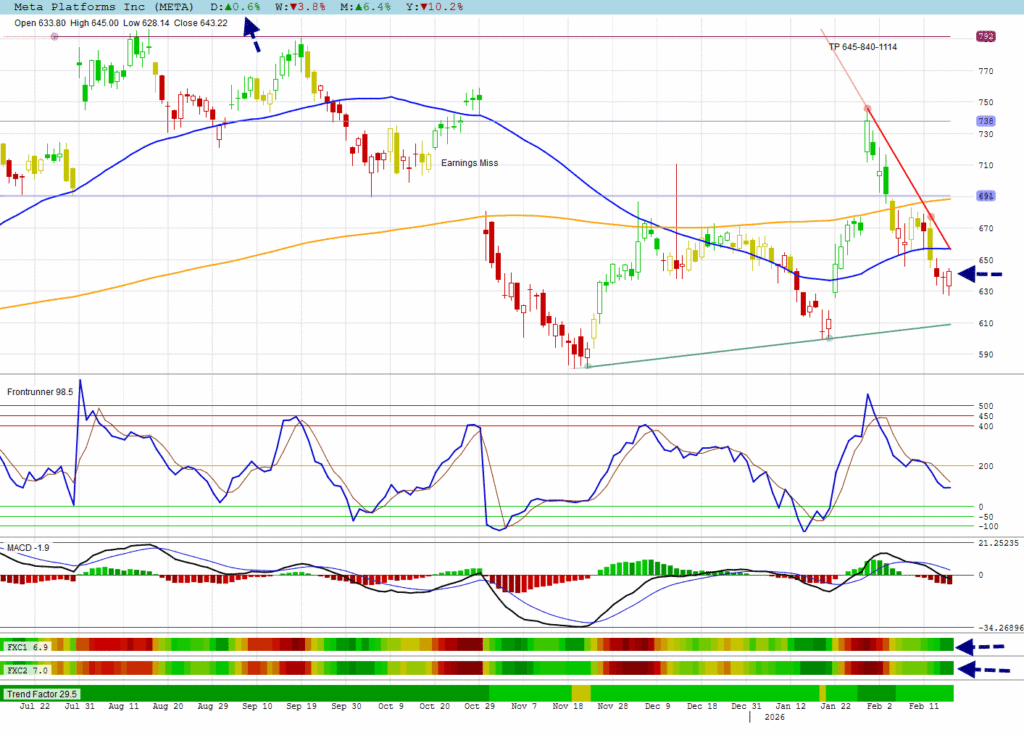Select the 792 price level tag
This screenshot has width=1024, height=735.
(985, 37)
